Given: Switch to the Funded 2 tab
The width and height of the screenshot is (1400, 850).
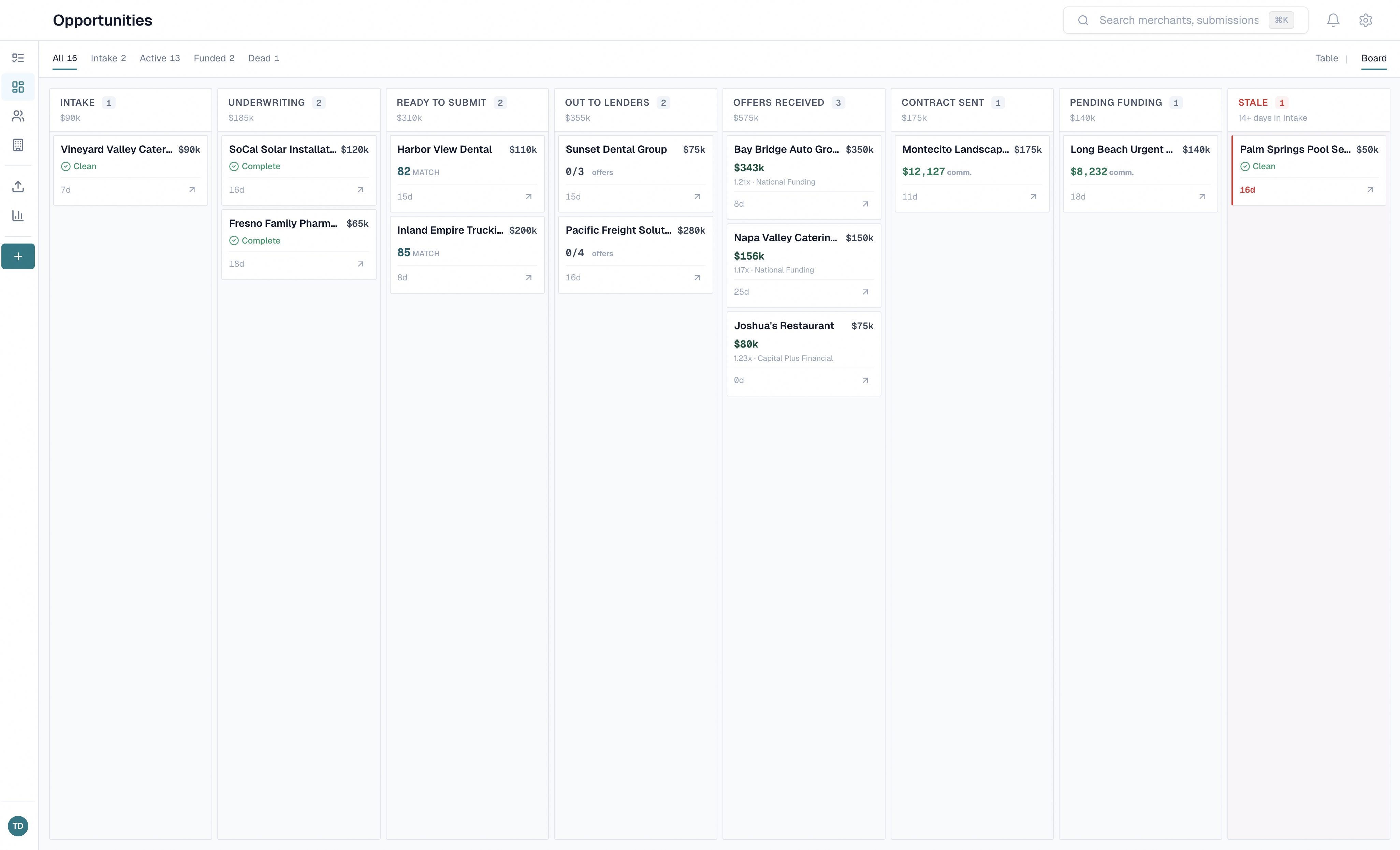Looking at the screenshot, I should 214,58.
